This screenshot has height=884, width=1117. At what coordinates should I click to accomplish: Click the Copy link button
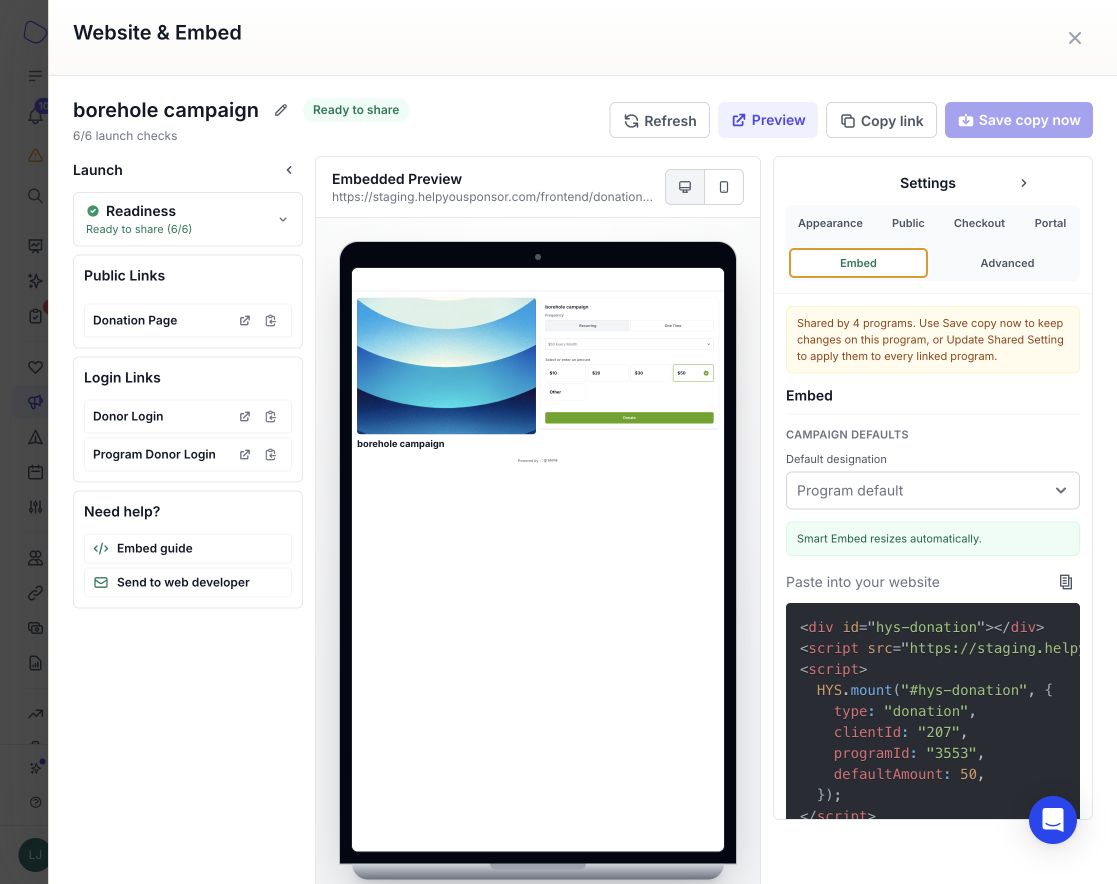pos(881,120)
